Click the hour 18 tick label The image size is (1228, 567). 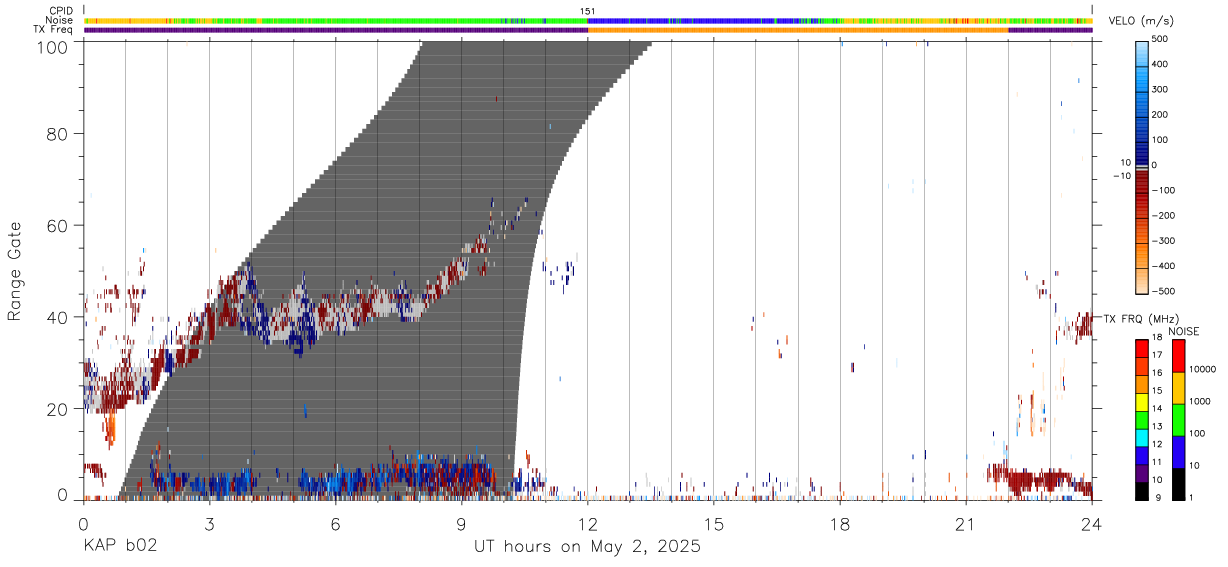click(840, 524)
